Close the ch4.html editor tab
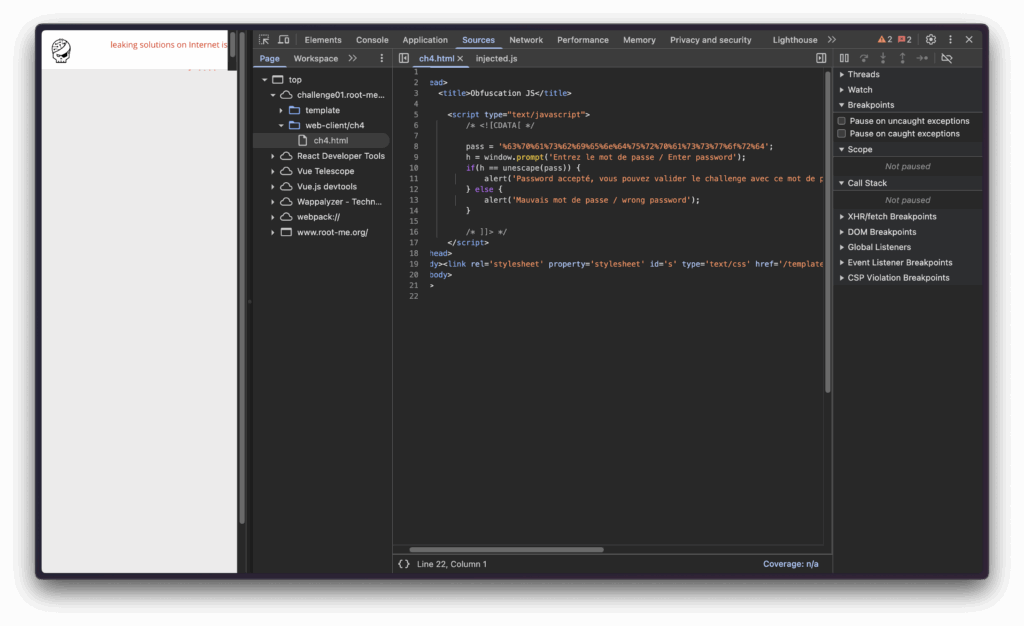The image size is (1024, 626). coord(461,59)
